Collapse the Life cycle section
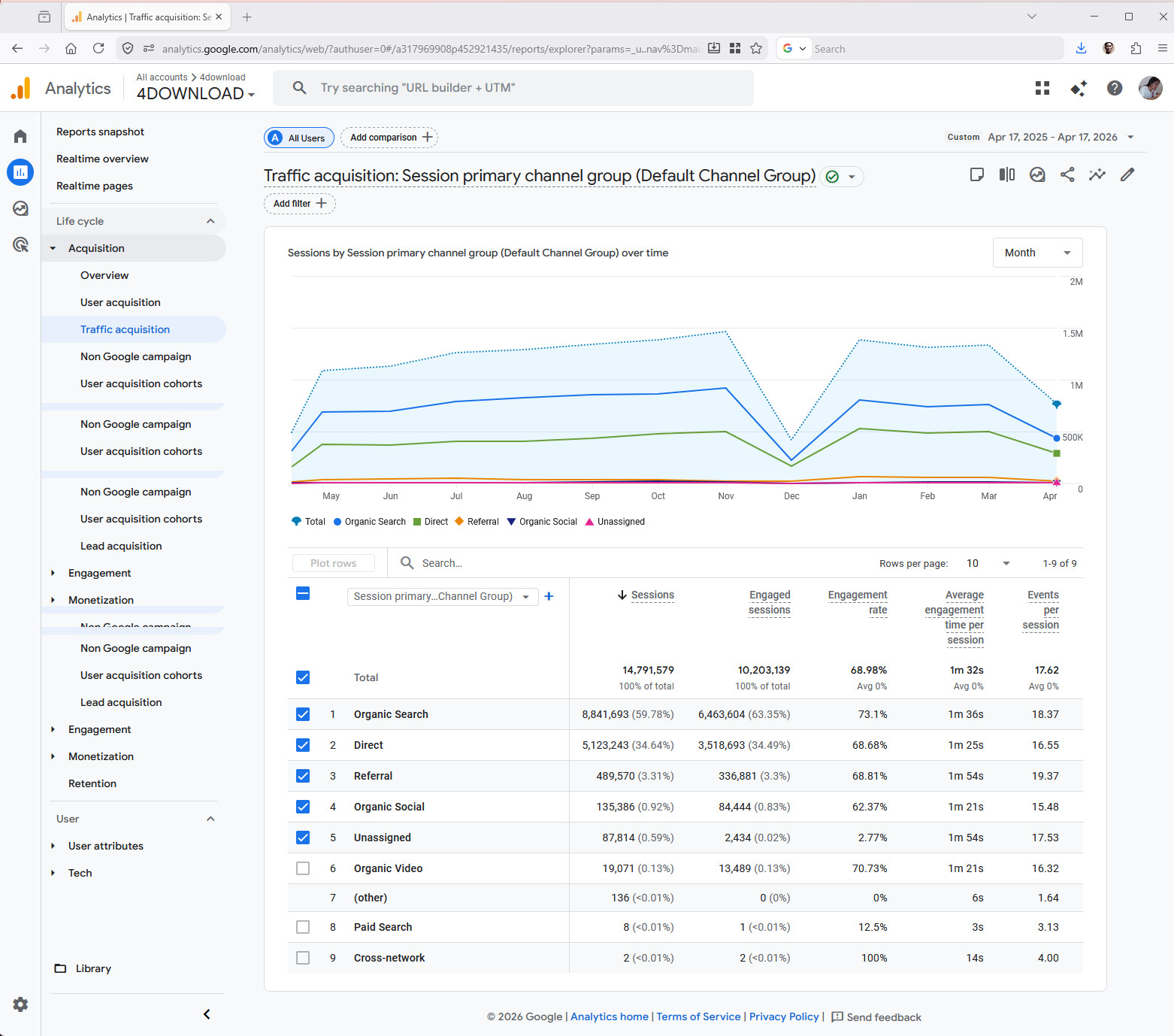This screenshot has height=1036, width=1174. coord(210,221)
